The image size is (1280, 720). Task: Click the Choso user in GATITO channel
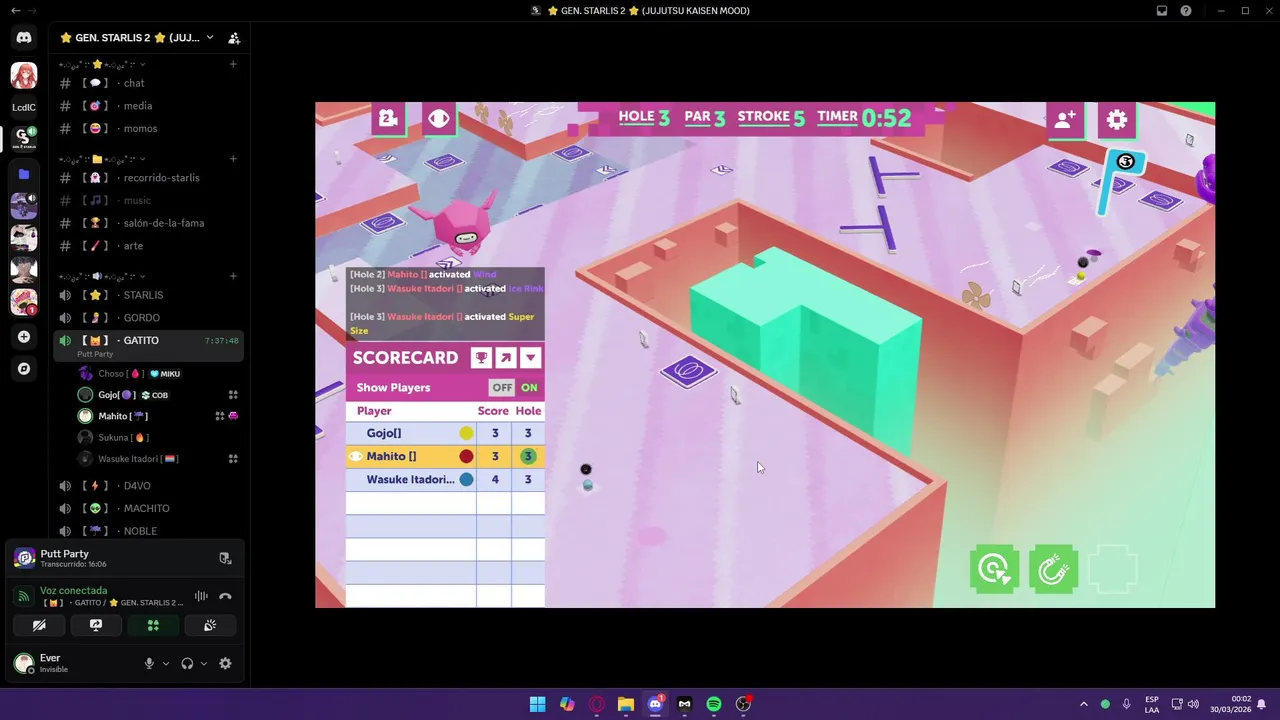click(158, 374)
